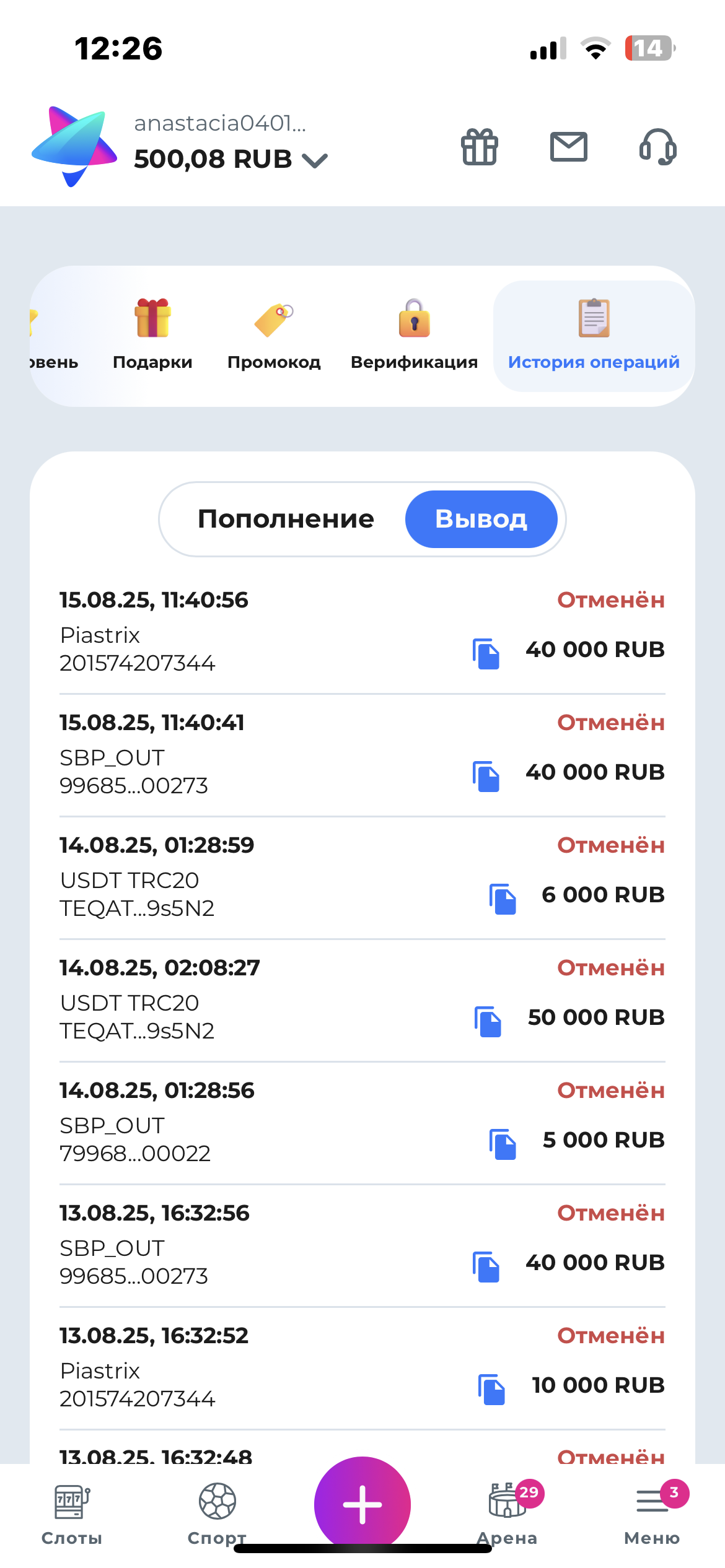The image size is (725, 1568).
Task: Go to the Промокод tab
Action: point(274,336)
